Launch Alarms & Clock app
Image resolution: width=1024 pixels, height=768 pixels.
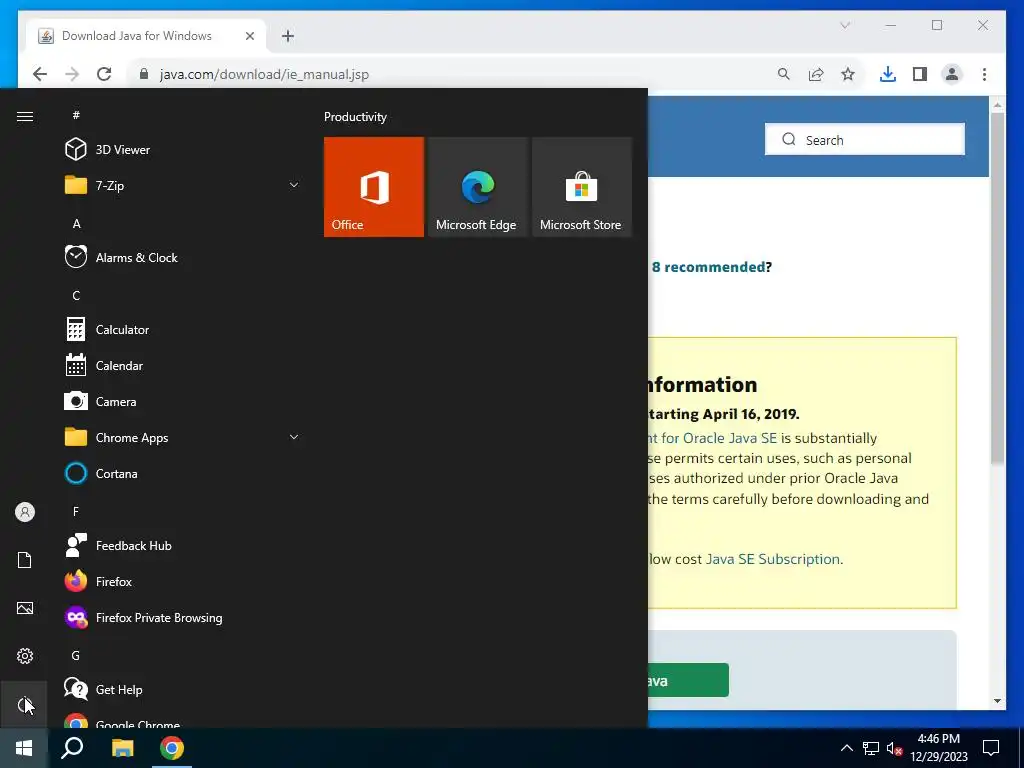pos(183,257)
